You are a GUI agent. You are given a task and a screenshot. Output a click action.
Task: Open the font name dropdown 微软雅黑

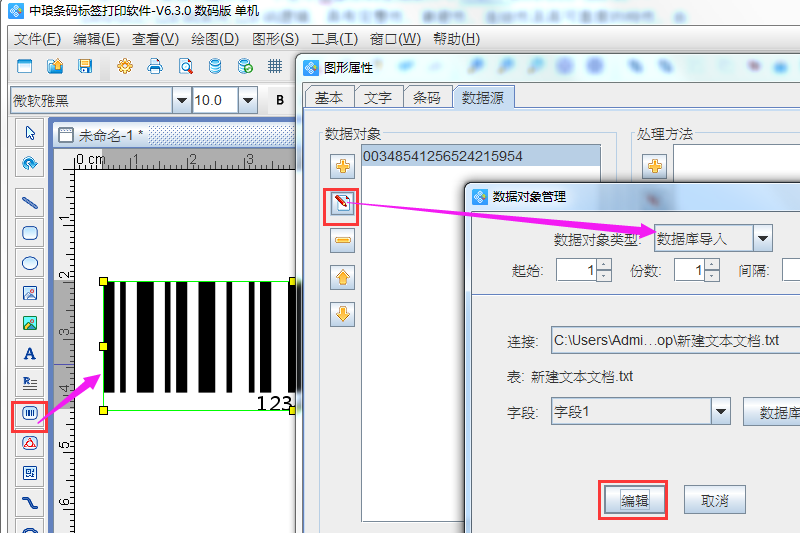pos(181,100)
